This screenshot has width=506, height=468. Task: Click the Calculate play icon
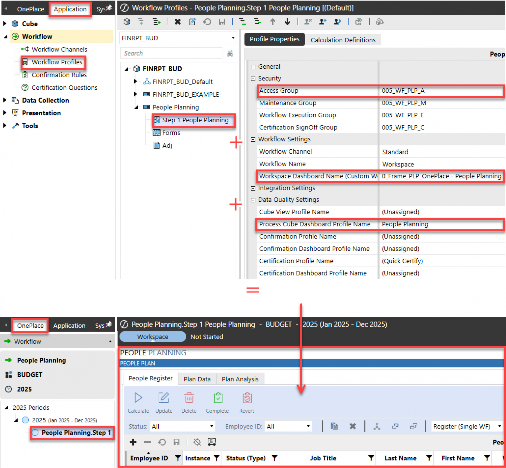click(x=138, y=398)
